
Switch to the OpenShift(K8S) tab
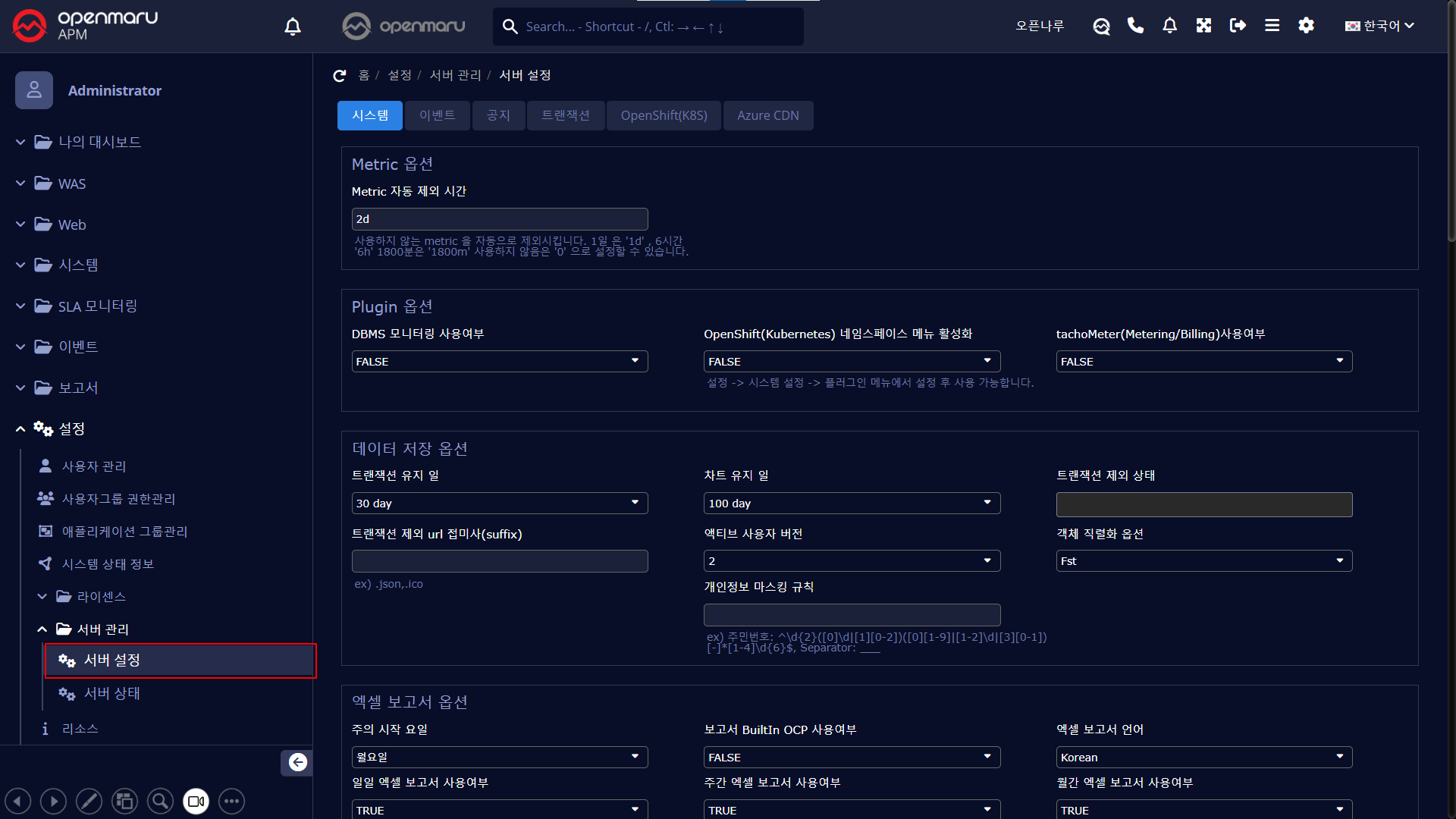click(664, 115)
